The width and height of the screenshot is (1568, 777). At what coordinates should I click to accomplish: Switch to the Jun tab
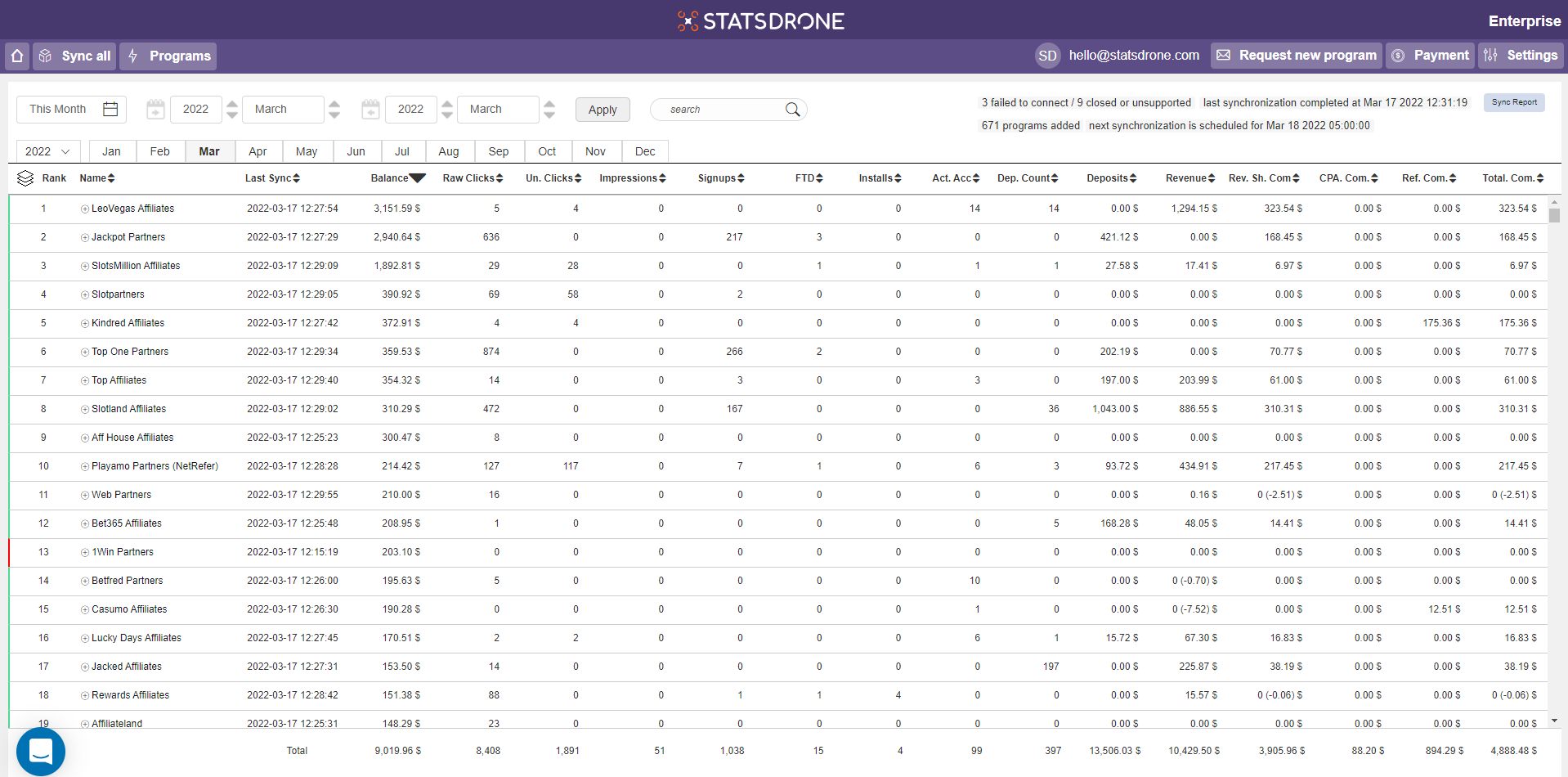pyautogui.click(x=356, y=151)
